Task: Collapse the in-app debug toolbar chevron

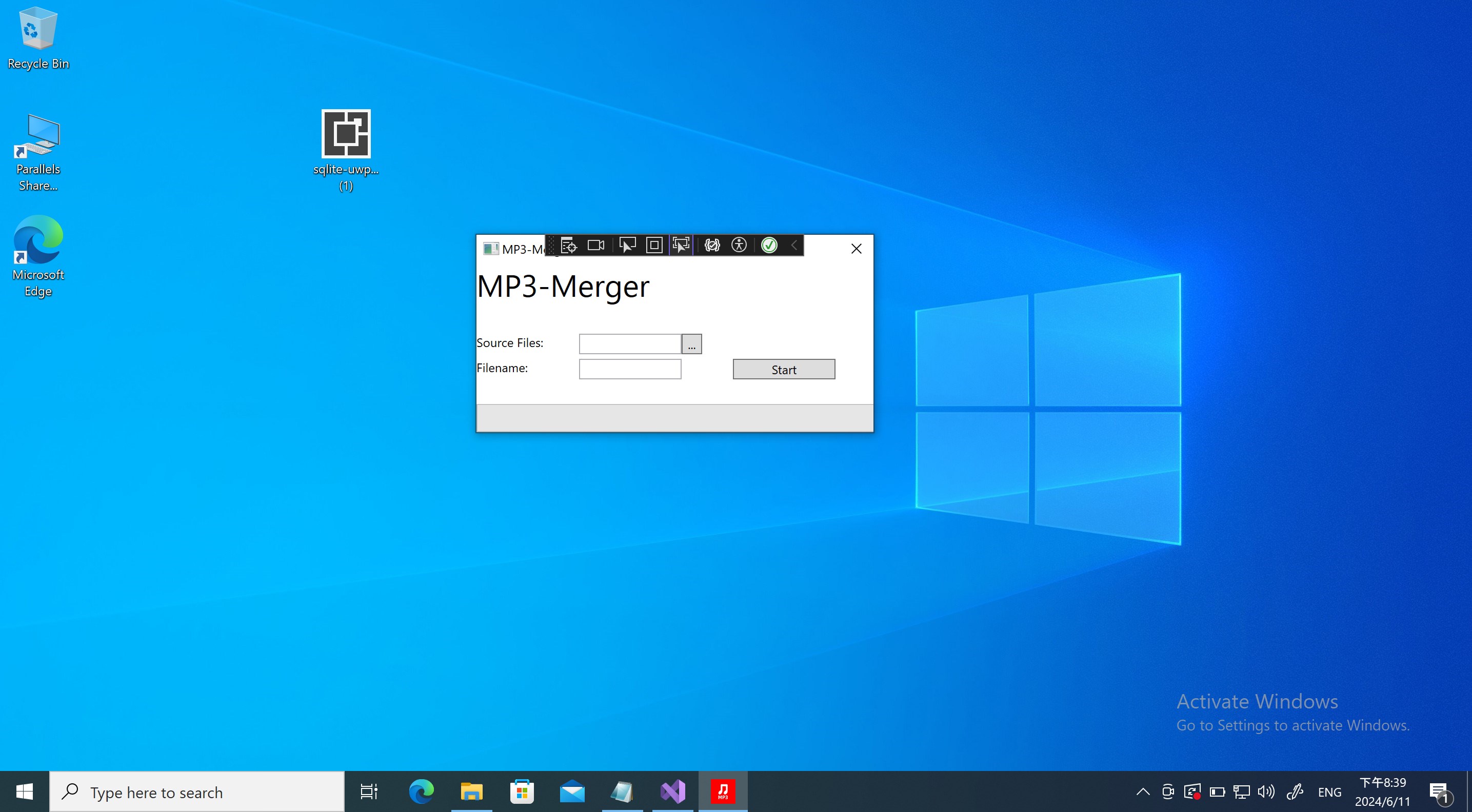Action: pyautogui.click(x=794, y=246)
